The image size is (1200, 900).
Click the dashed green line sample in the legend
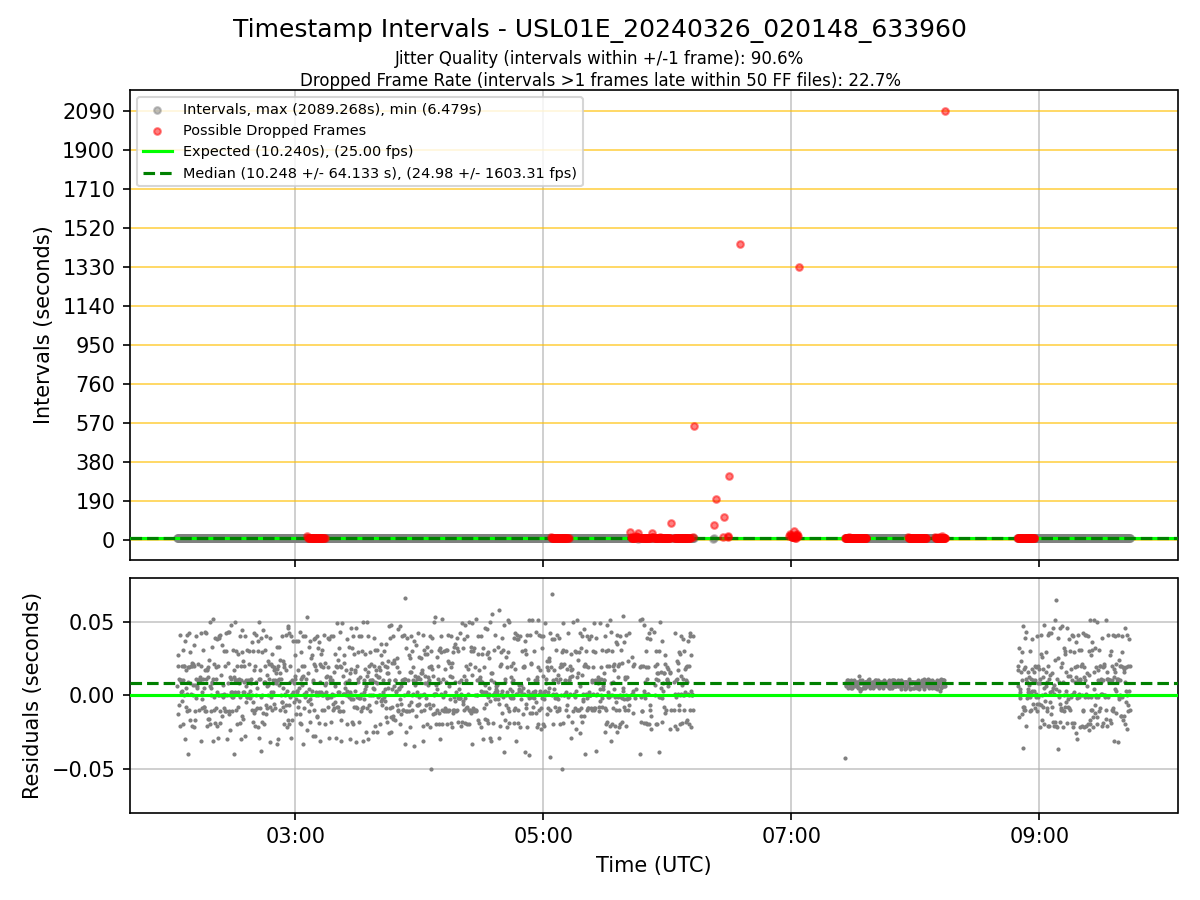pos(157,173)
